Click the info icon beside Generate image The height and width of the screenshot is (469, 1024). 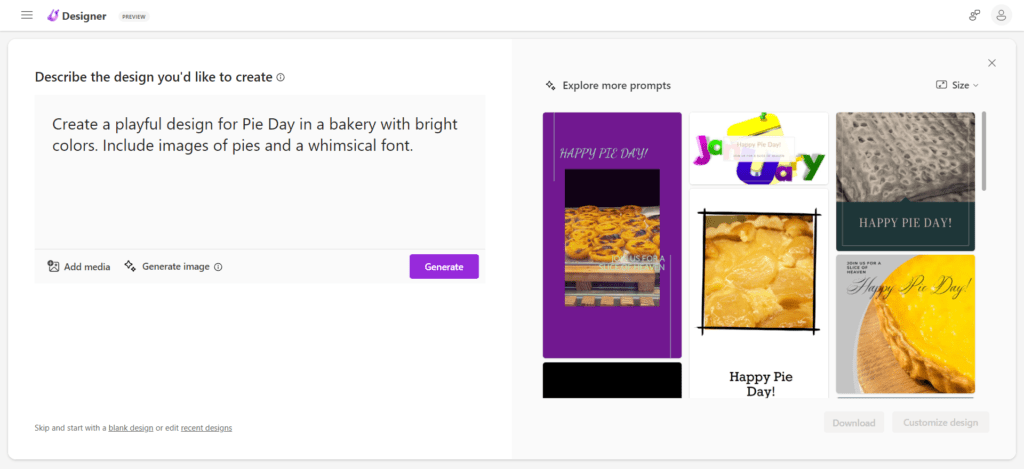[x=218, y=267]
